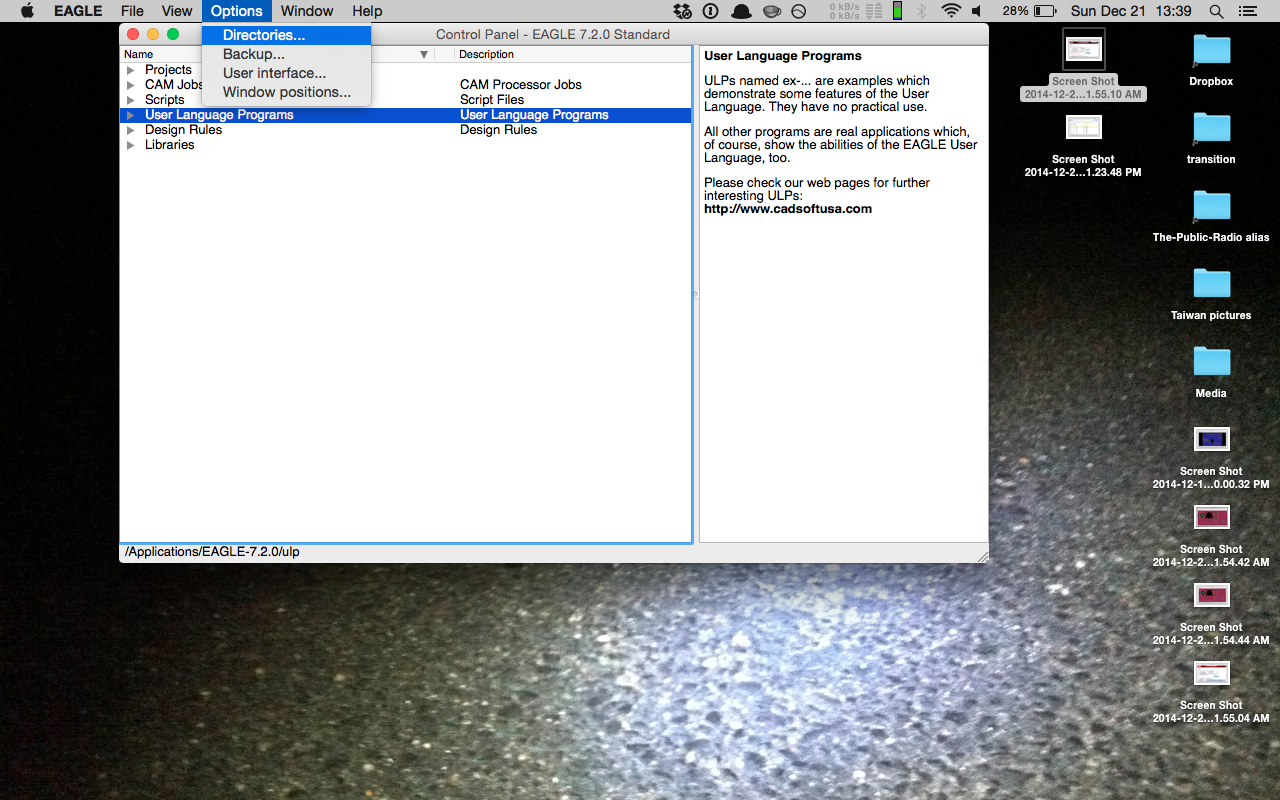
Task: Expand the CAM Jobs tree node
Action: click(x=131, y=85)
